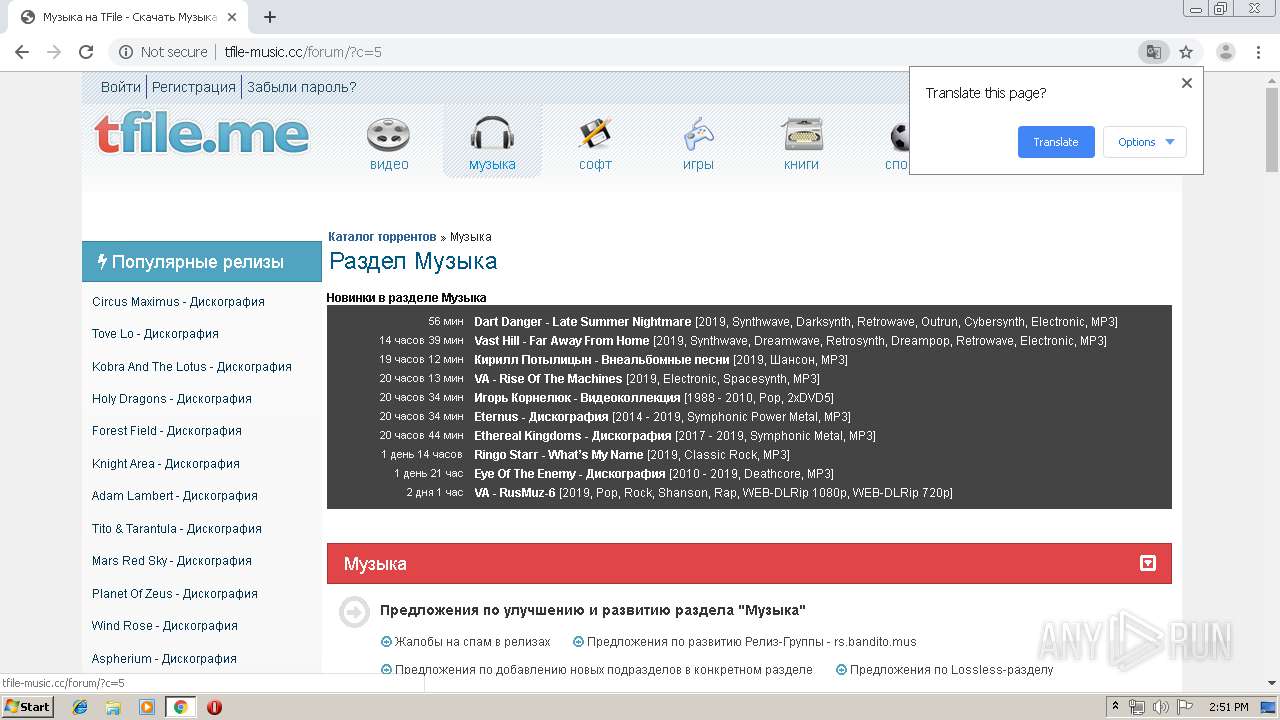Click the arrow icon beside Предложения по улучшению
The image size is (1280, 720).
click(354, 611)
